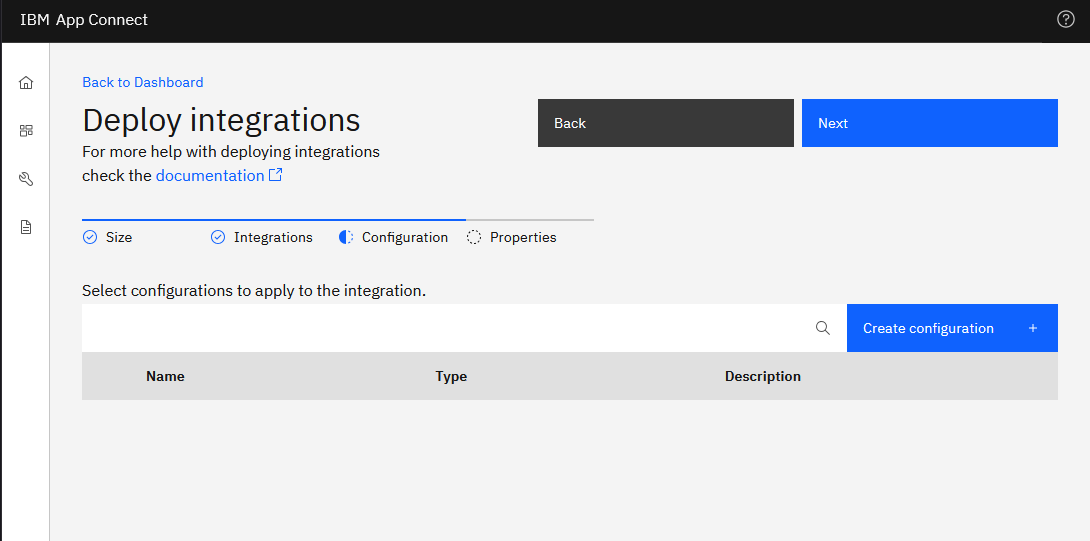Sort by the Type column header

point(451,376)
